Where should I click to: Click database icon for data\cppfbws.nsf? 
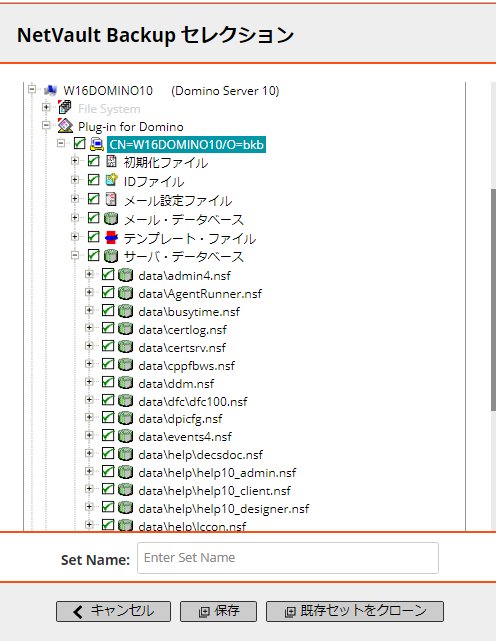[126, 365]
